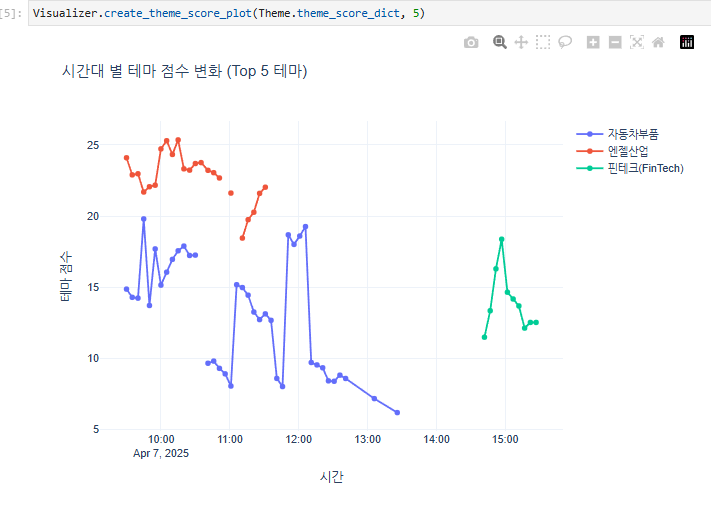Toggle 핀테크(FinTech) trace in legend

click(x=630, y=168)
